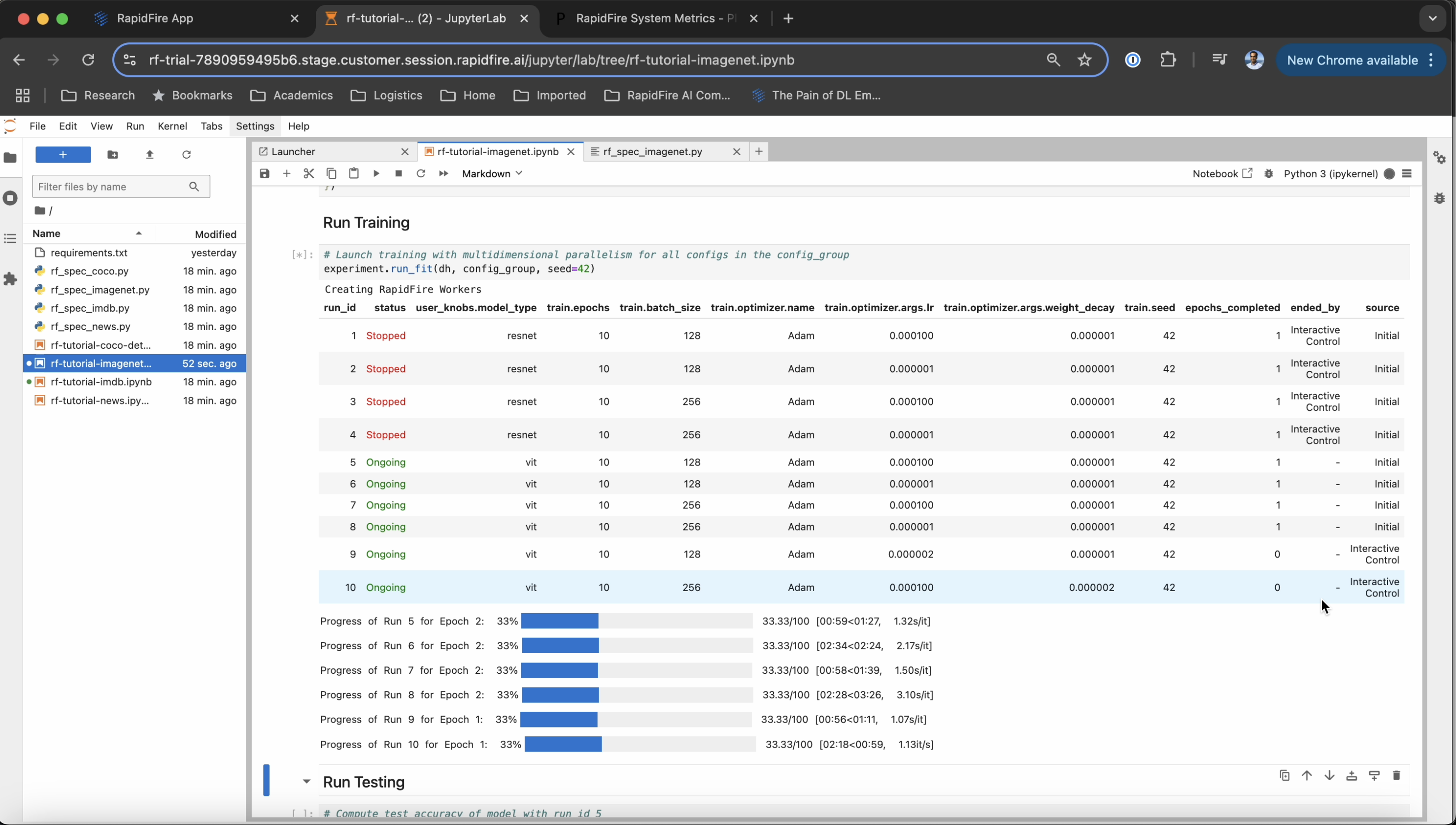Click the Notebook open-in-new-window link
Viewport: 1456px width, 825px height.
click(x=1222, y=174)
